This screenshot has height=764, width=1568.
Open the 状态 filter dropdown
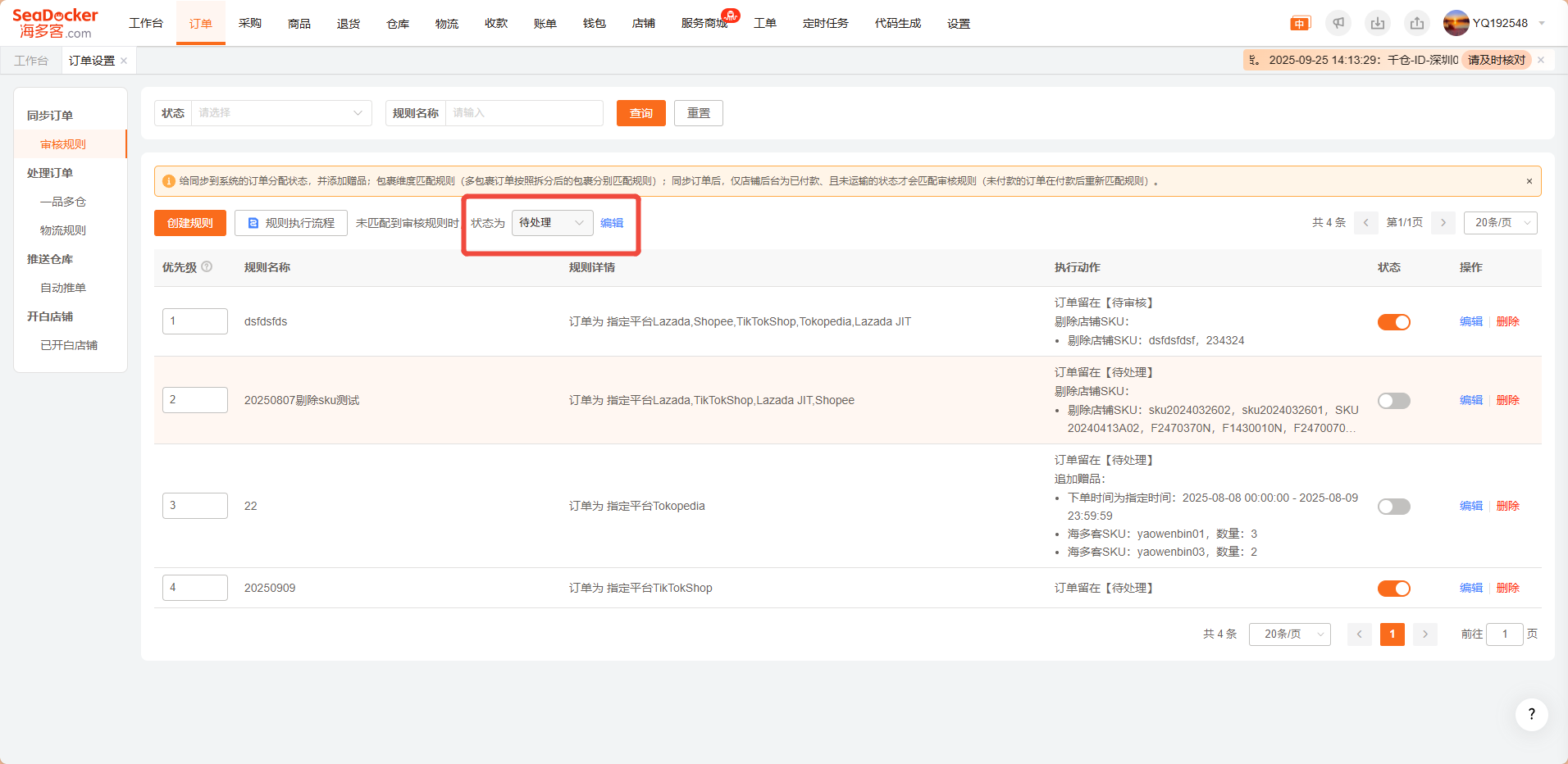280,113
